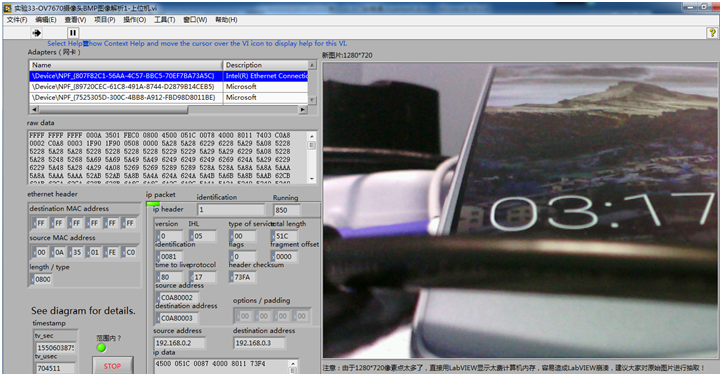Viewport: 722px width, 376px height.
Task: Click the red STOP button
Action: pos(112,366)
